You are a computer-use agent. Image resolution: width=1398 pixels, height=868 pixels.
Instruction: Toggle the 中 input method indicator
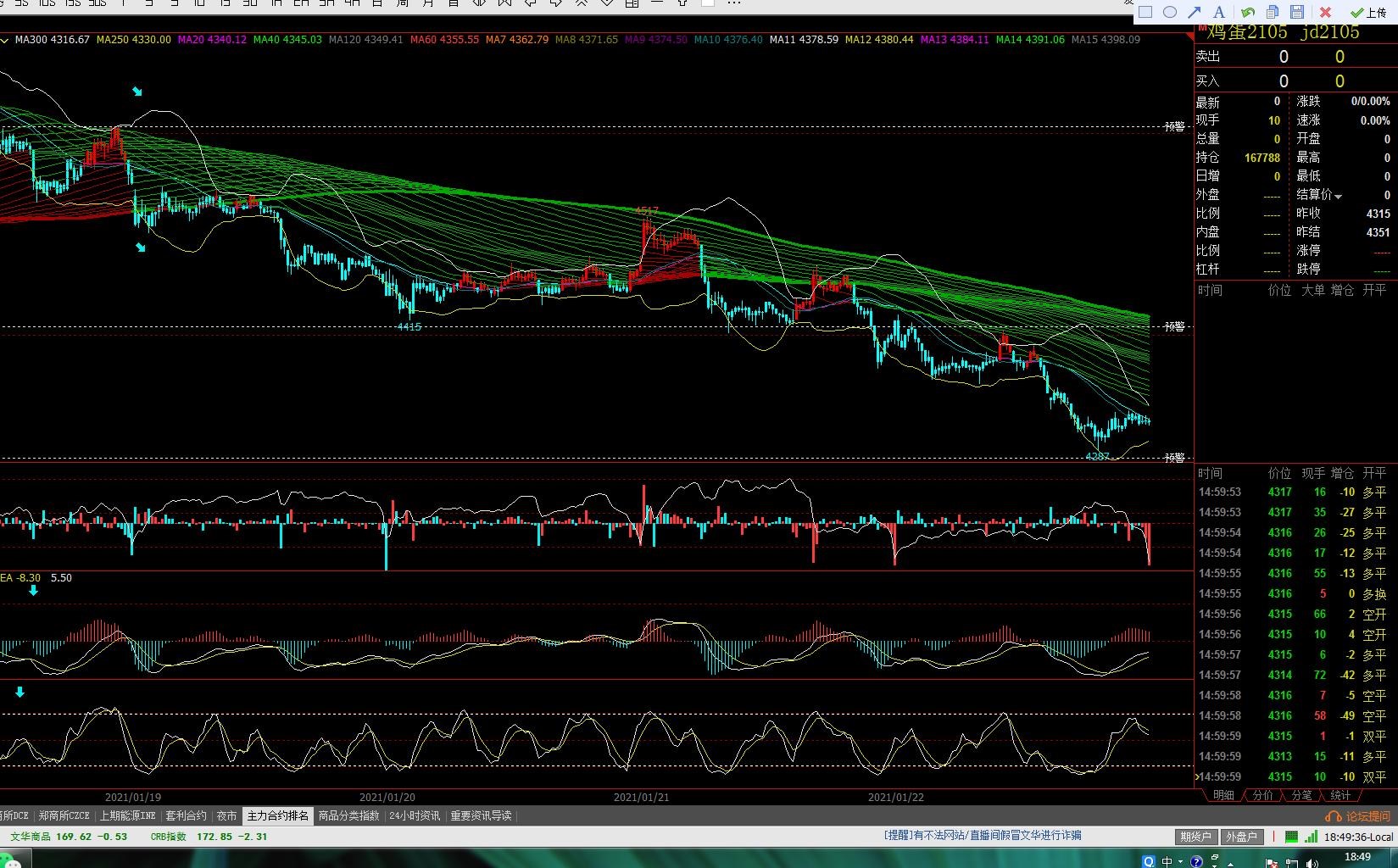pyautogui.click(x=1168, y=862)
